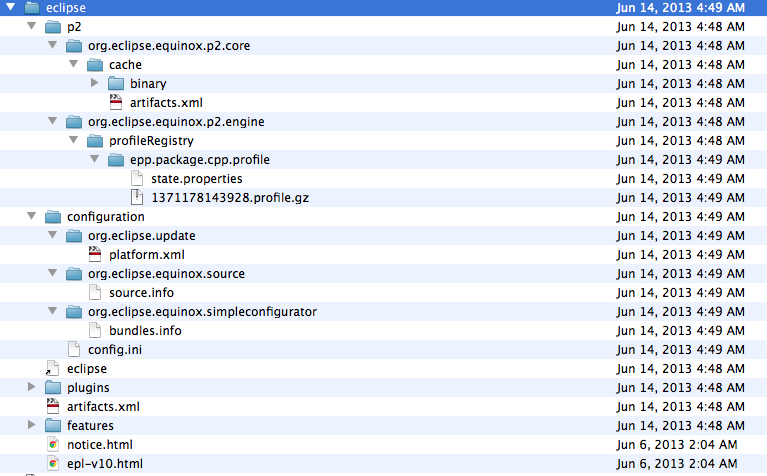Select the epl-v10.html file name
767x476 pixels.
click(x=105, y=464)
